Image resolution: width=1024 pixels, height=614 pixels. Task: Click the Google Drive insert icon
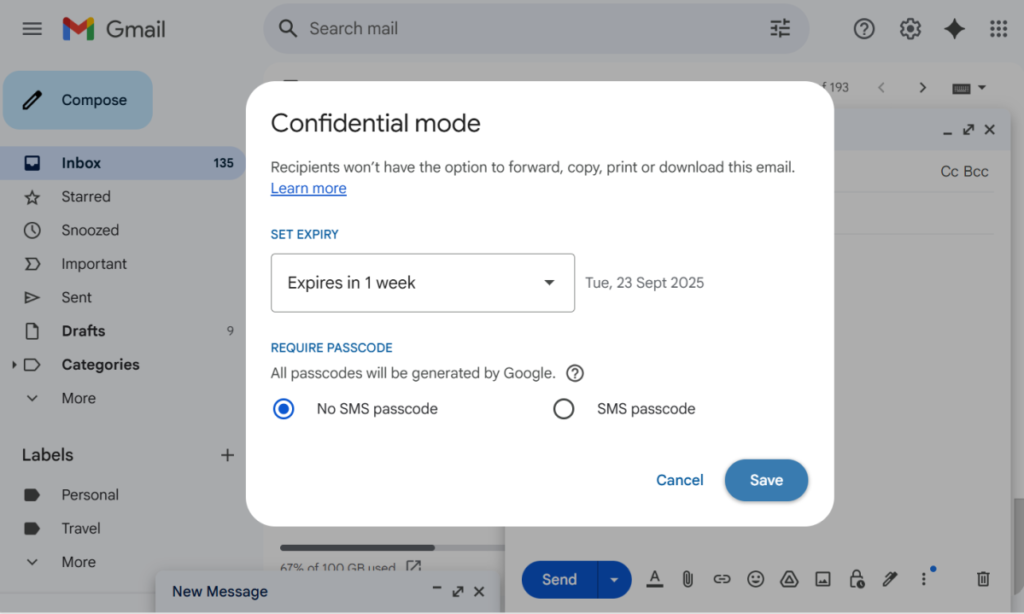click(789, 579)
